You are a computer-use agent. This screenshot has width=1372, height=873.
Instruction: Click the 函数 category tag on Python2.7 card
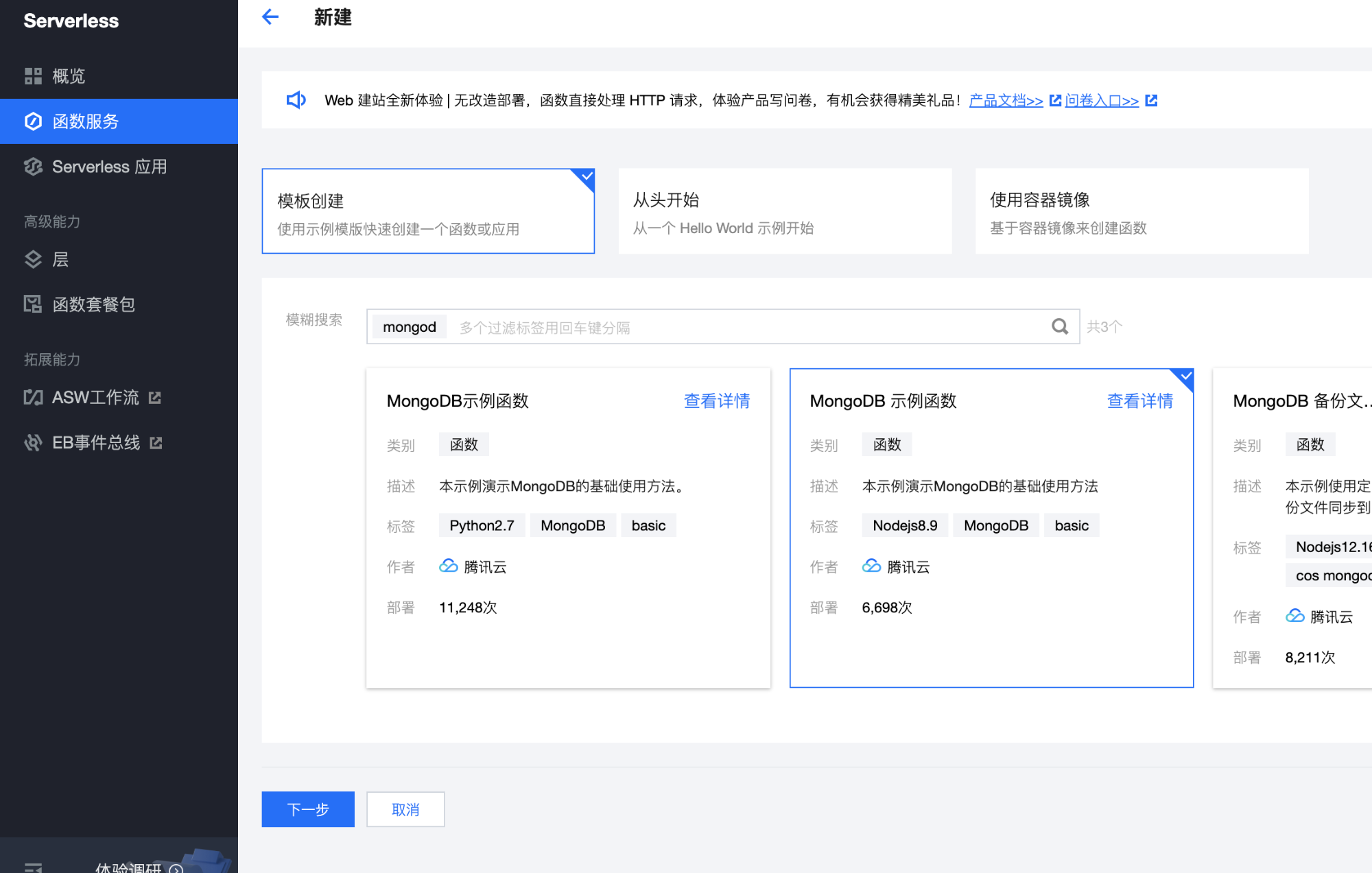point(464,444)
